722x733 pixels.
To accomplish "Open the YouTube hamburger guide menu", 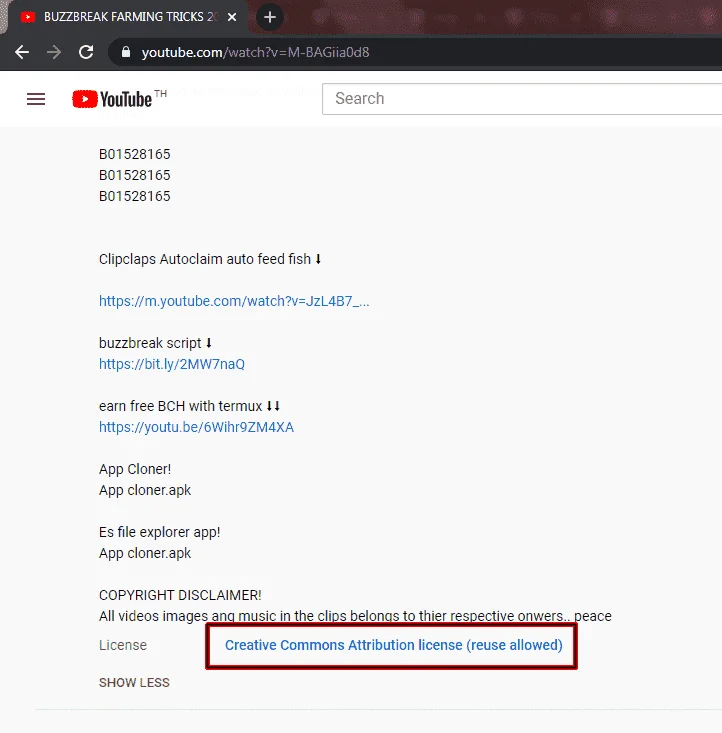I will 36,99.
